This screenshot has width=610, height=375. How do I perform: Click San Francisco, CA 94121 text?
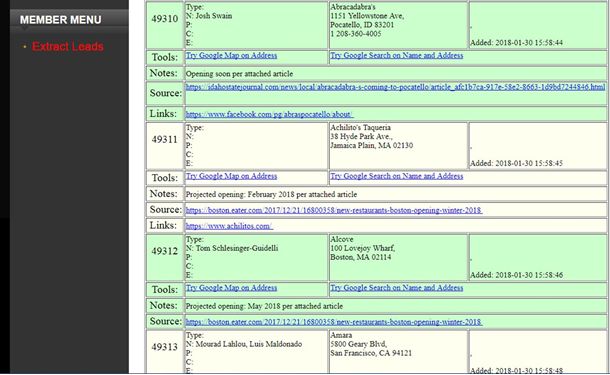click(371, 353)
